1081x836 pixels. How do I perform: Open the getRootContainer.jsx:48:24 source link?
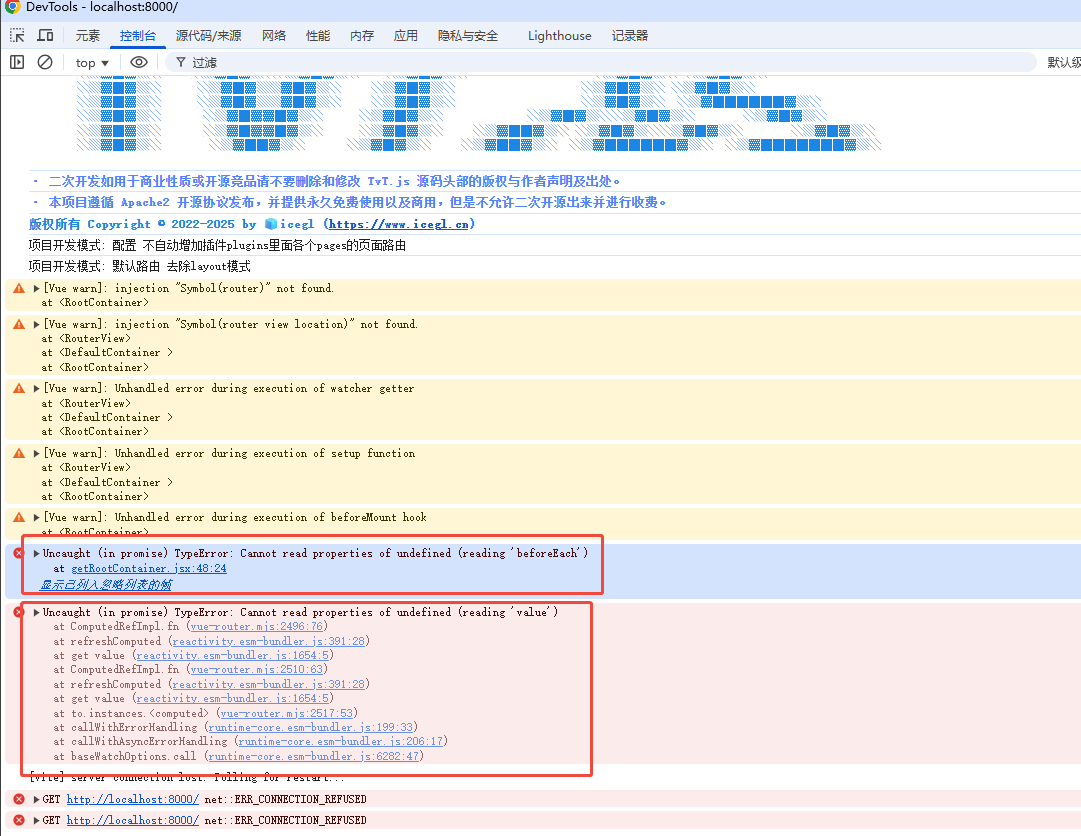149,568
